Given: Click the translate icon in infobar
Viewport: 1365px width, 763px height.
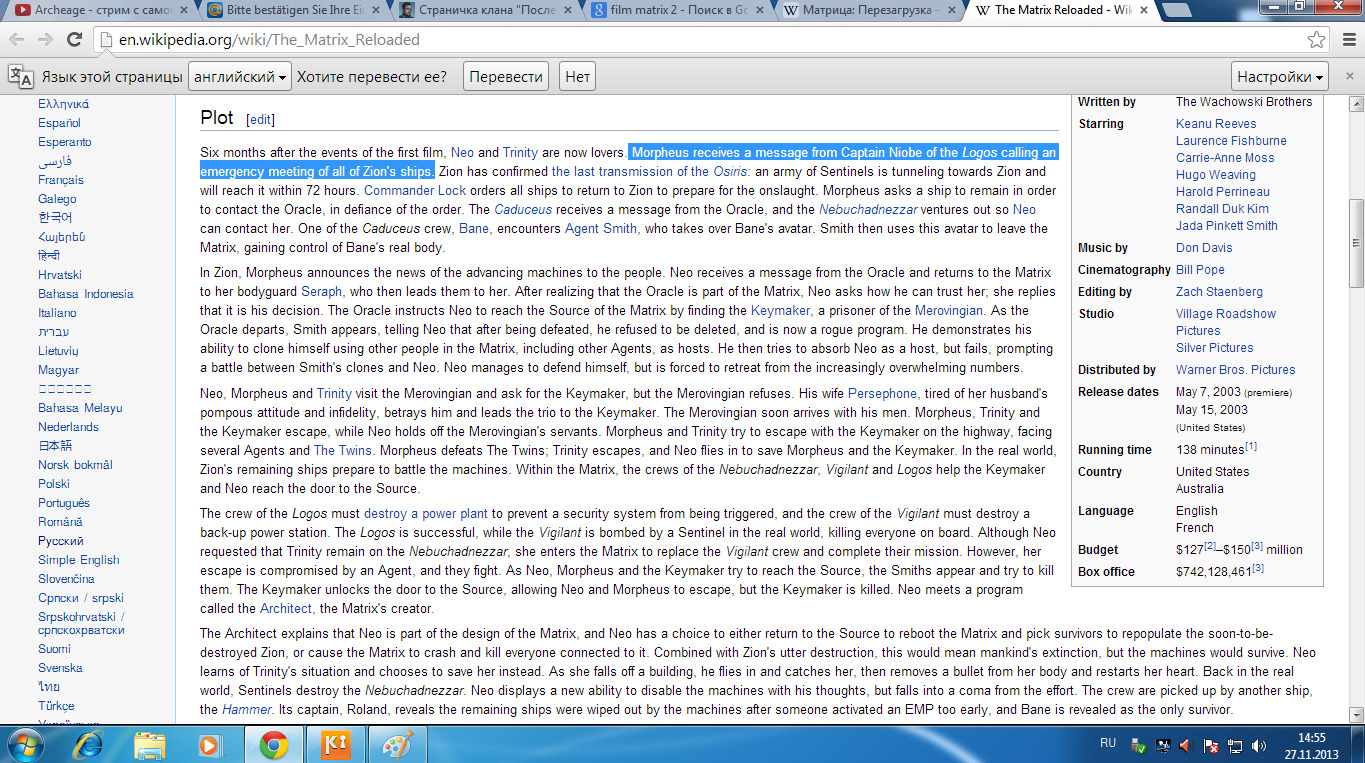Looking at the screenshot, I should [21, 77].
